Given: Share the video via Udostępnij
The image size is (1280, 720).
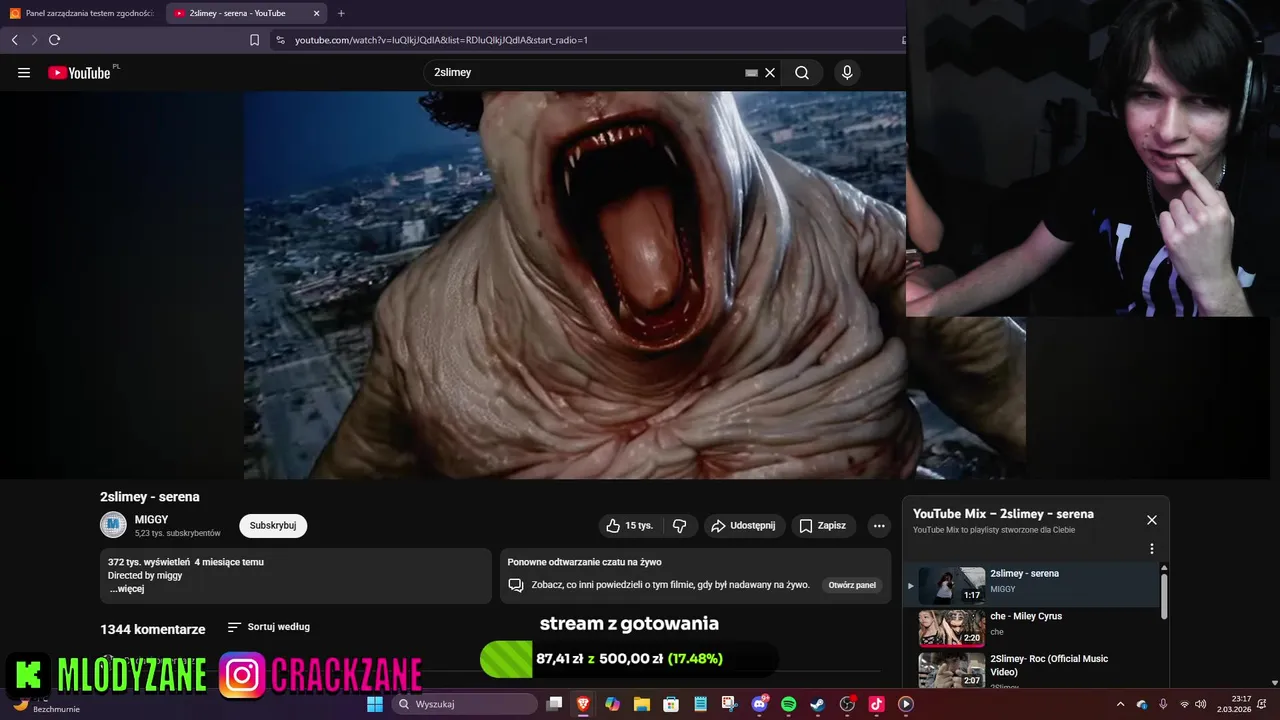Looking at the screenshot, I should point(743,525).
